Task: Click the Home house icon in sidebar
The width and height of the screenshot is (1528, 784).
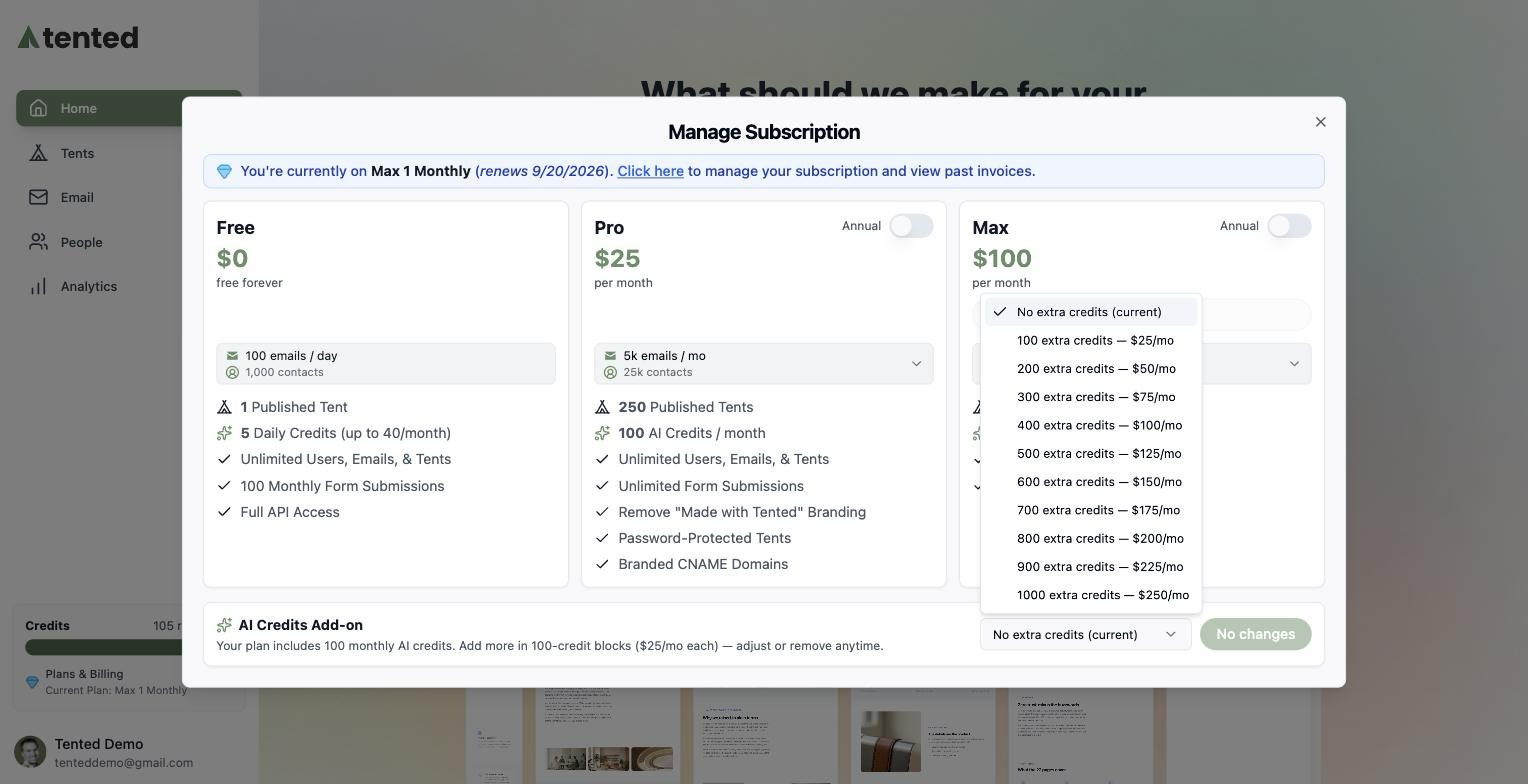Action: pos(38,108)
